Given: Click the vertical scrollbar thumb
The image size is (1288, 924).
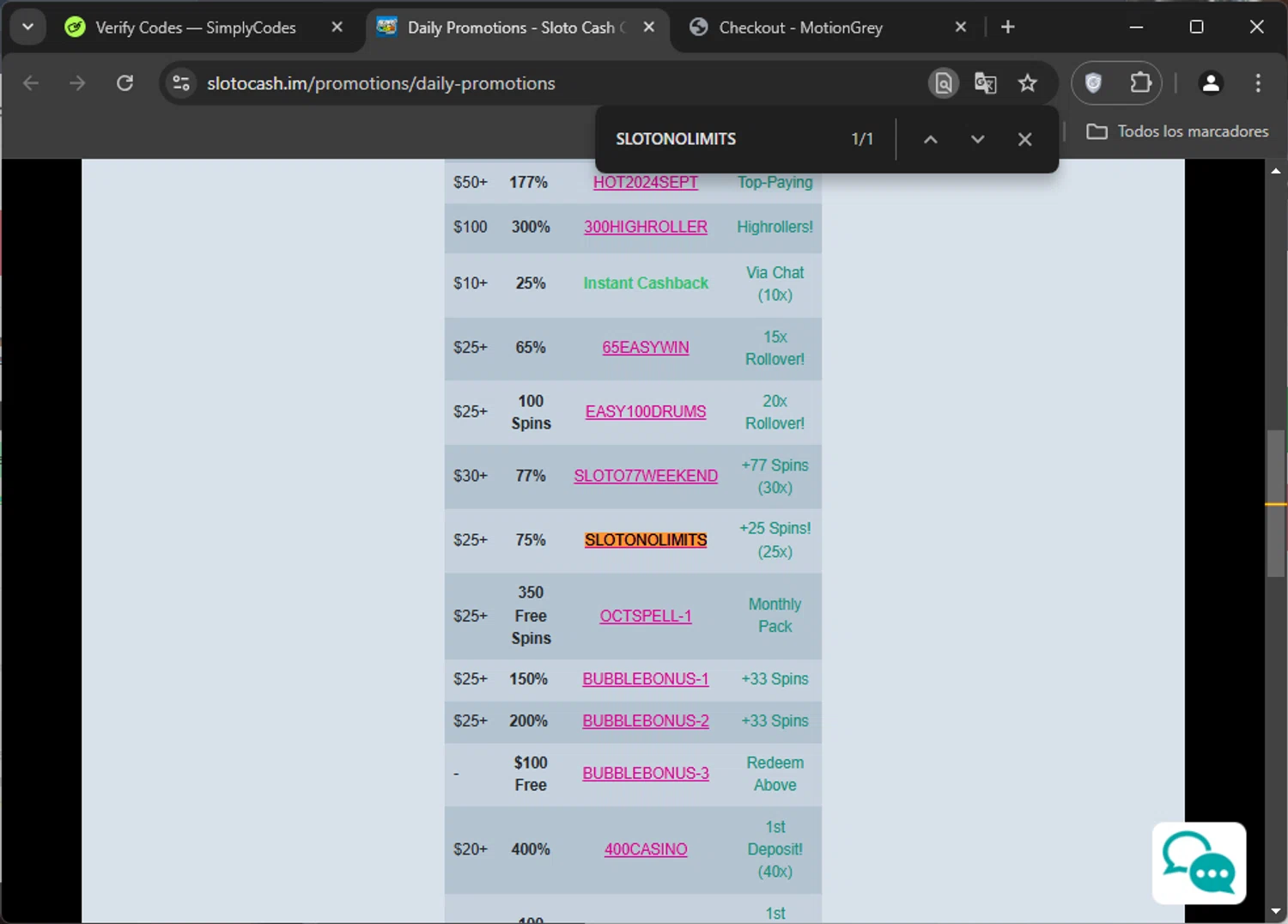Looking at the screenshot, I should point(1276,502).
